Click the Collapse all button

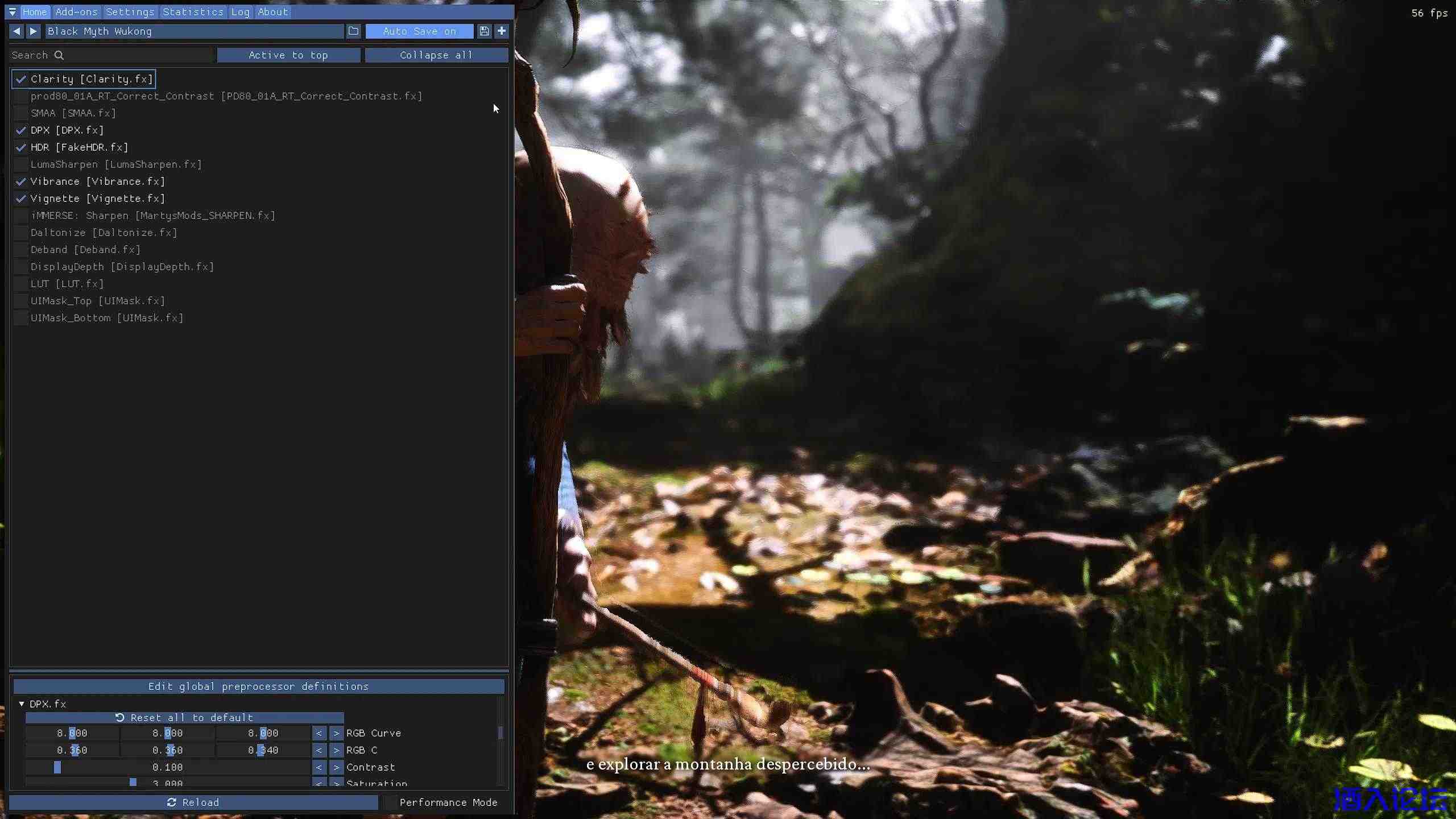(436, 55)
